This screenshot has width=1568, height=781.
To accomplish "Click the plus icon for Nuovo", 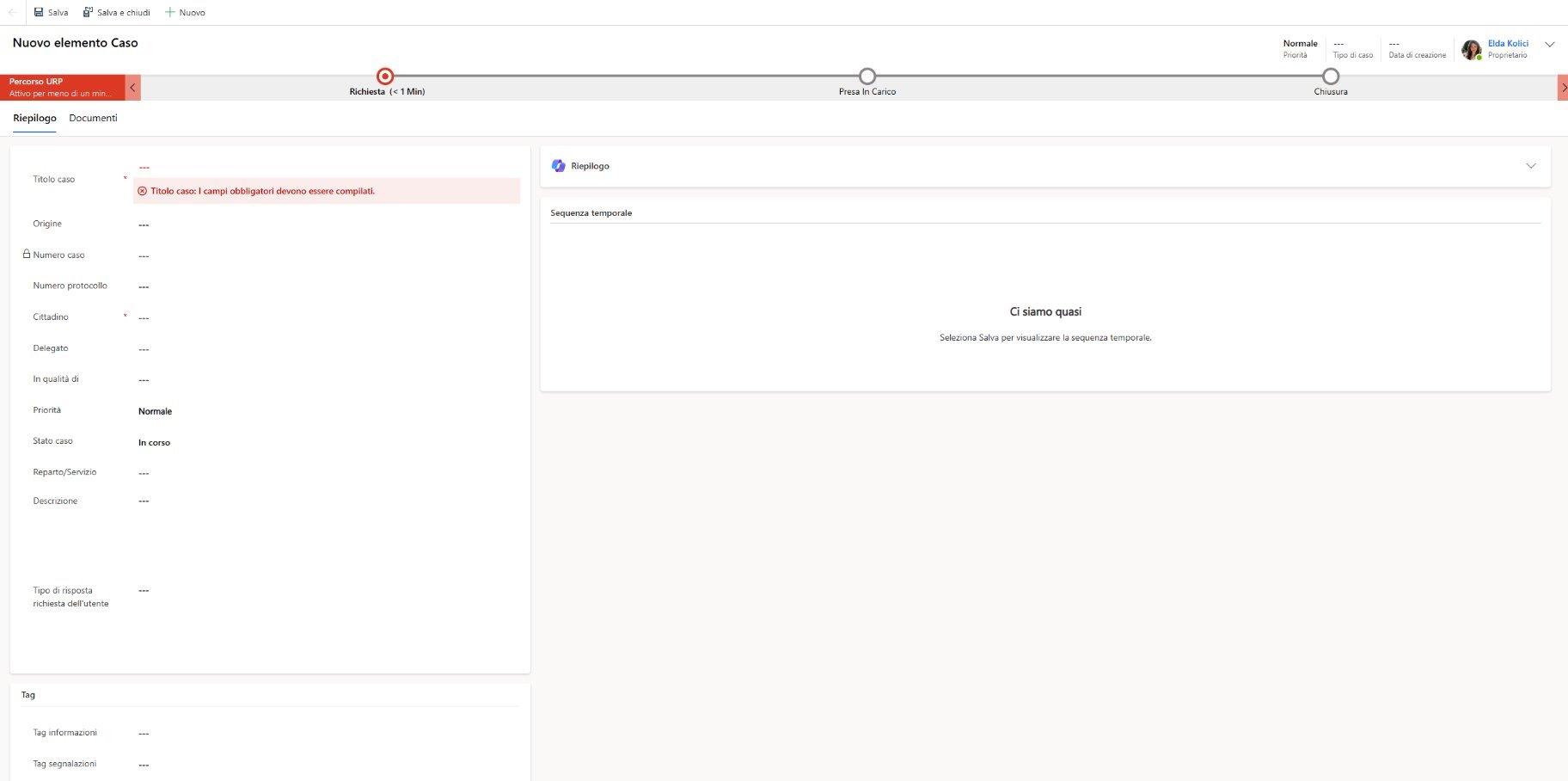I will tap(170, 12).
